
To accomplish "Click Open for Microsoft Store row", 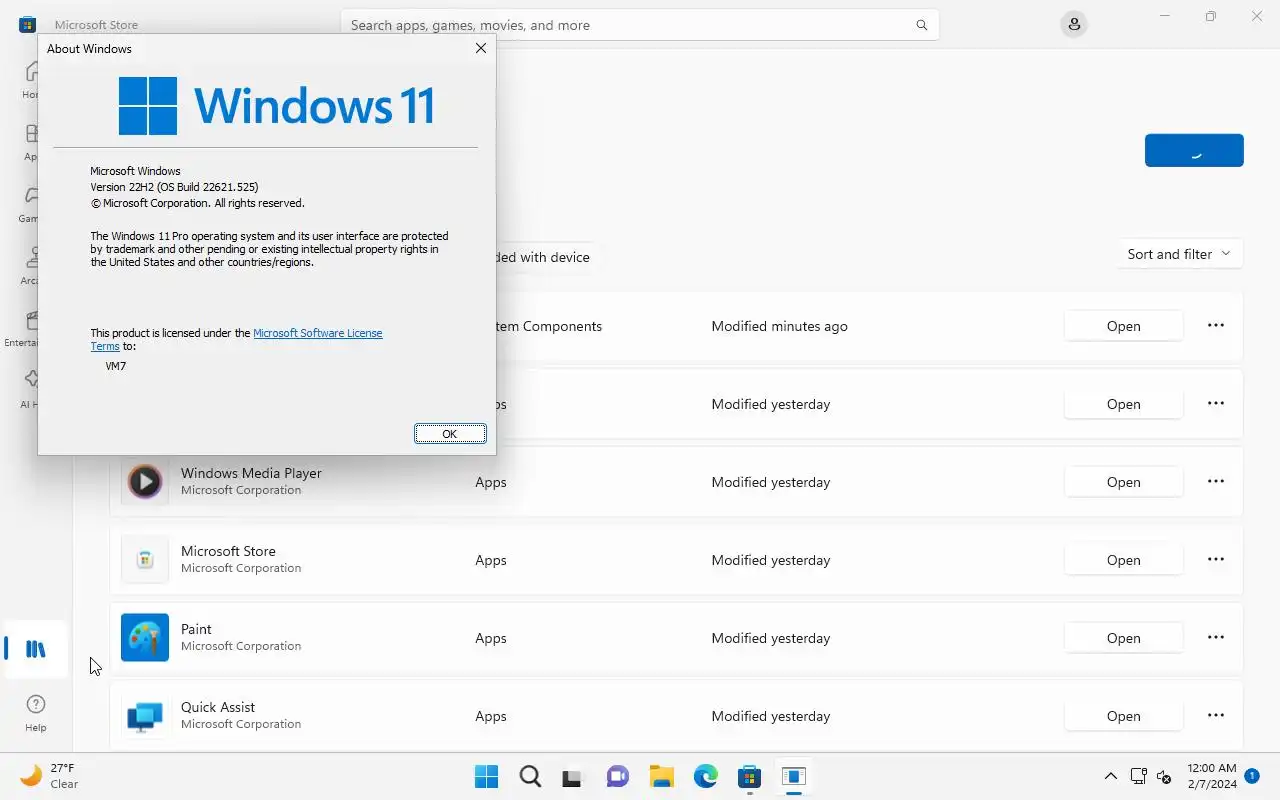I will (1123, 560).
